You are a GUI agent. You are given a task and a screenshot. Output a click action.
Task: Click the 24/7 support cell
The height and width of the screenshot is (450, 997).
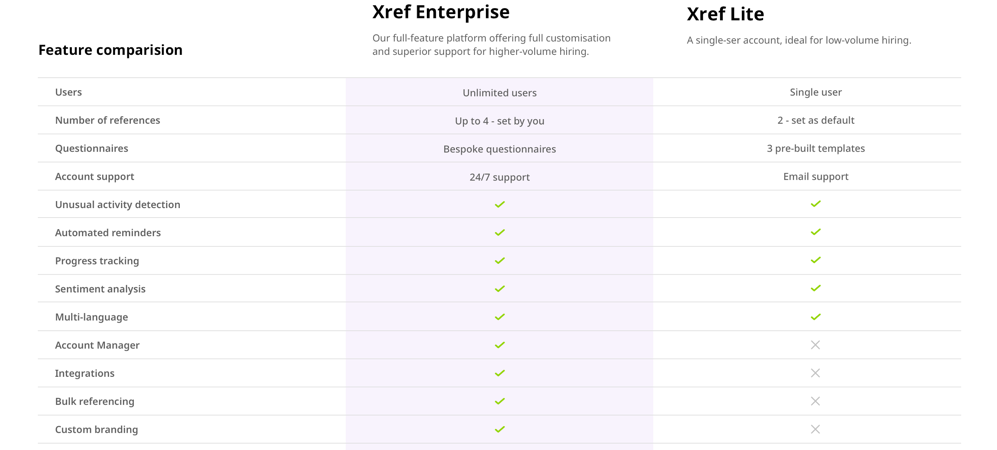[500, 177]
